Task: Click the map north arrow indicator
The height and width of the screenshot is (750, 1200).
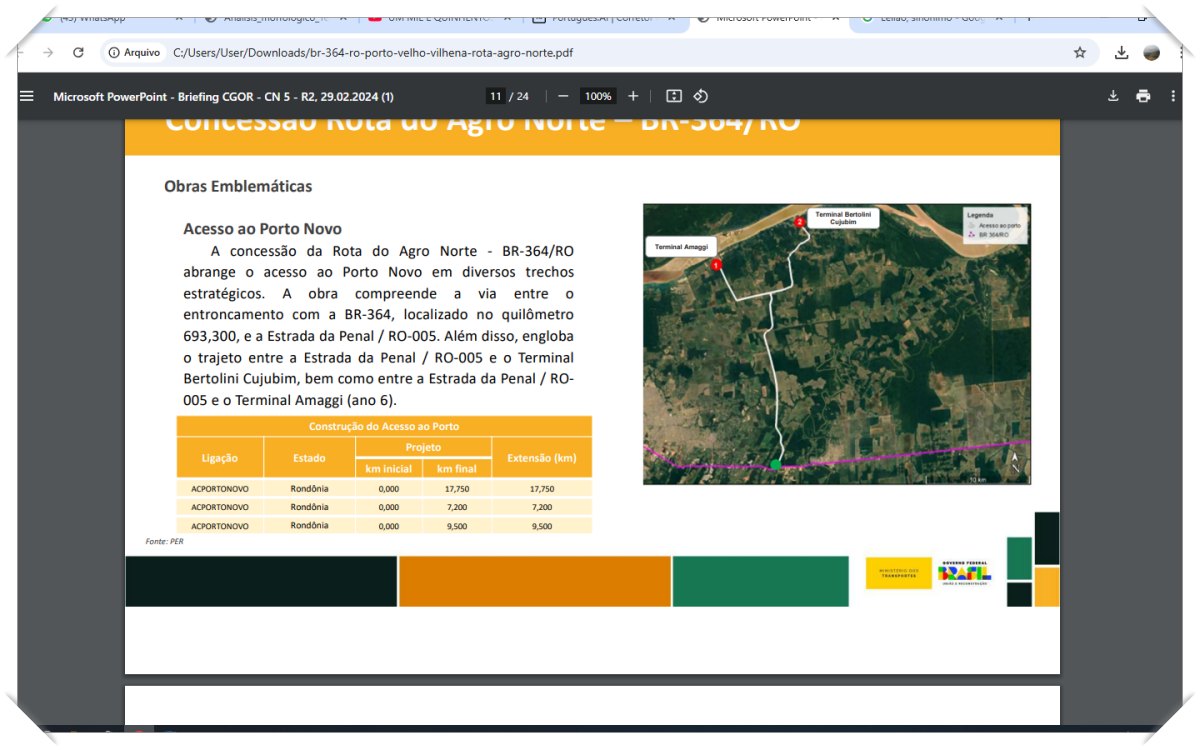Action: click(x=1015, y=462)
